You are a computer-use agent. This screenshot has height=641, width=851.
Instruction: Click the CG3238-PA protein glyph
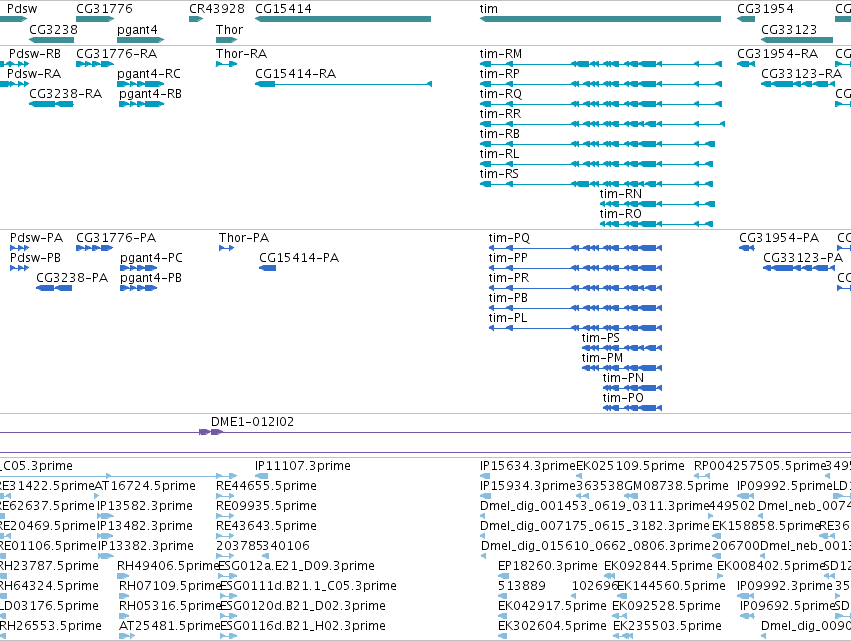[54, 288]
